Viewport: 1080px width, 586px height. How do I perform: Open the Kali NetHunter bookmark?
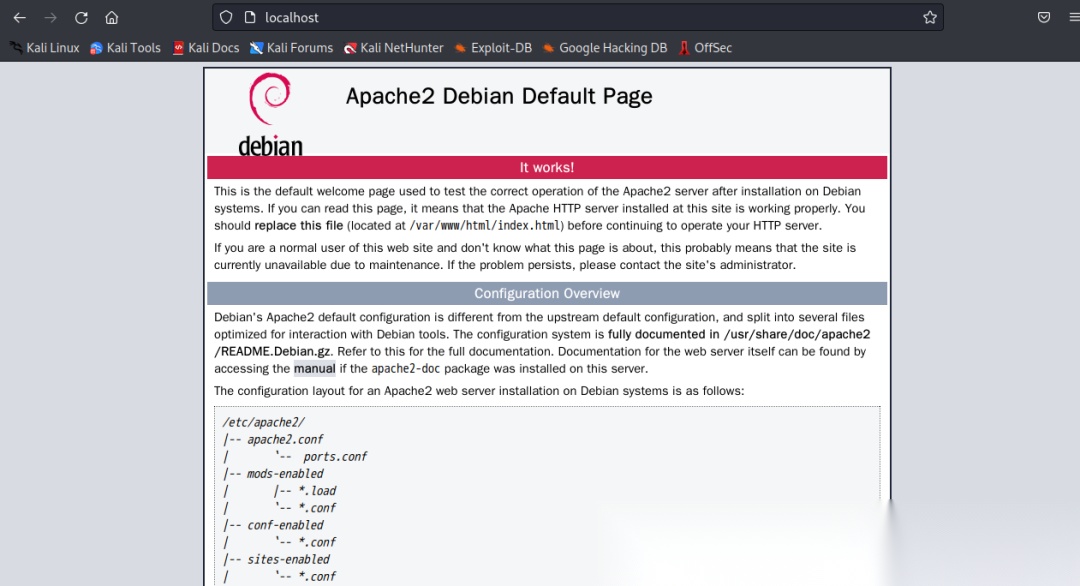coord(394,47)
